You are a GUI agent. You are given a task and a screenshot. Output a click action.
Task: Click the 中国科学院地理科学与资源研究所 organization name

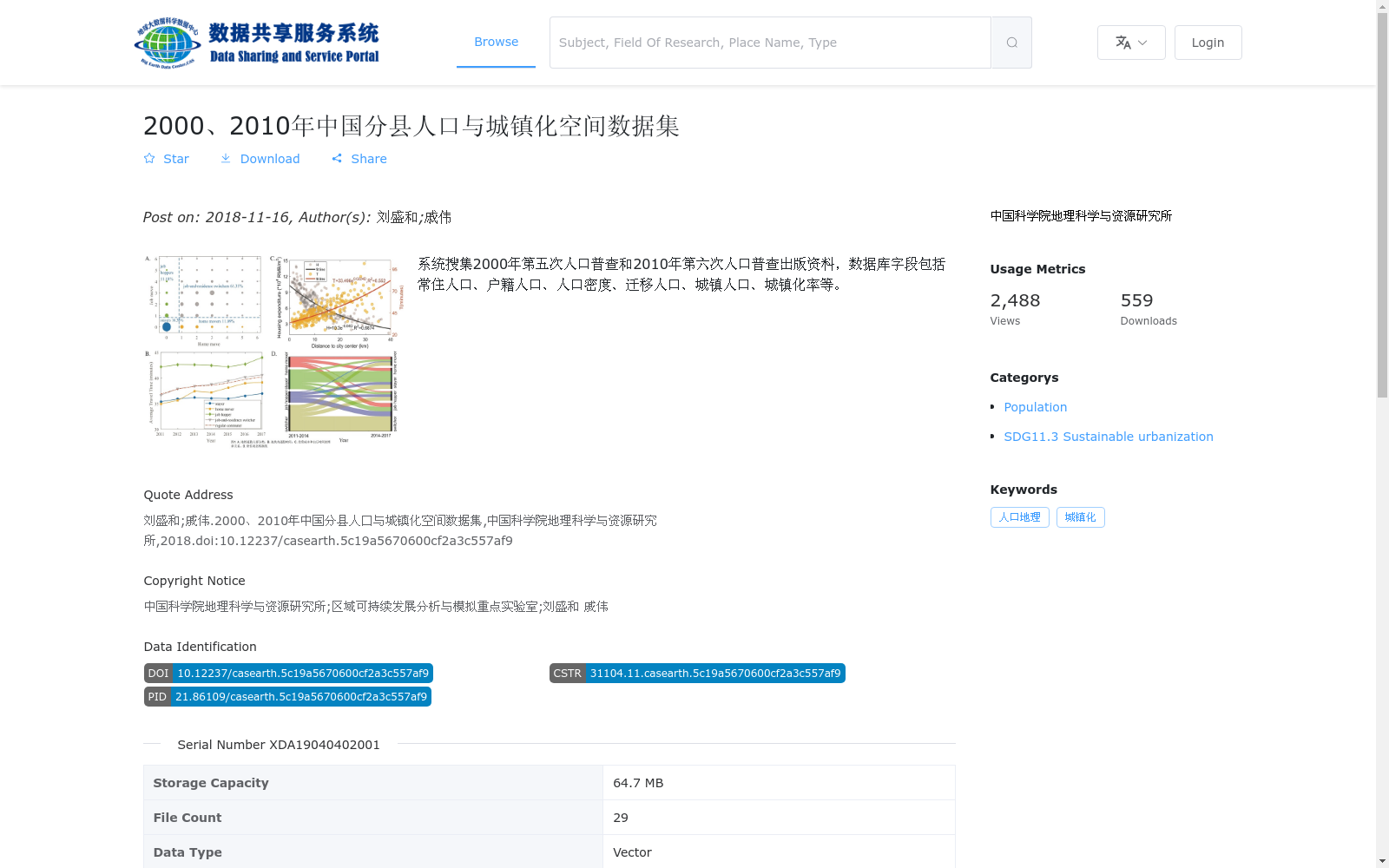pos(1081,216)
